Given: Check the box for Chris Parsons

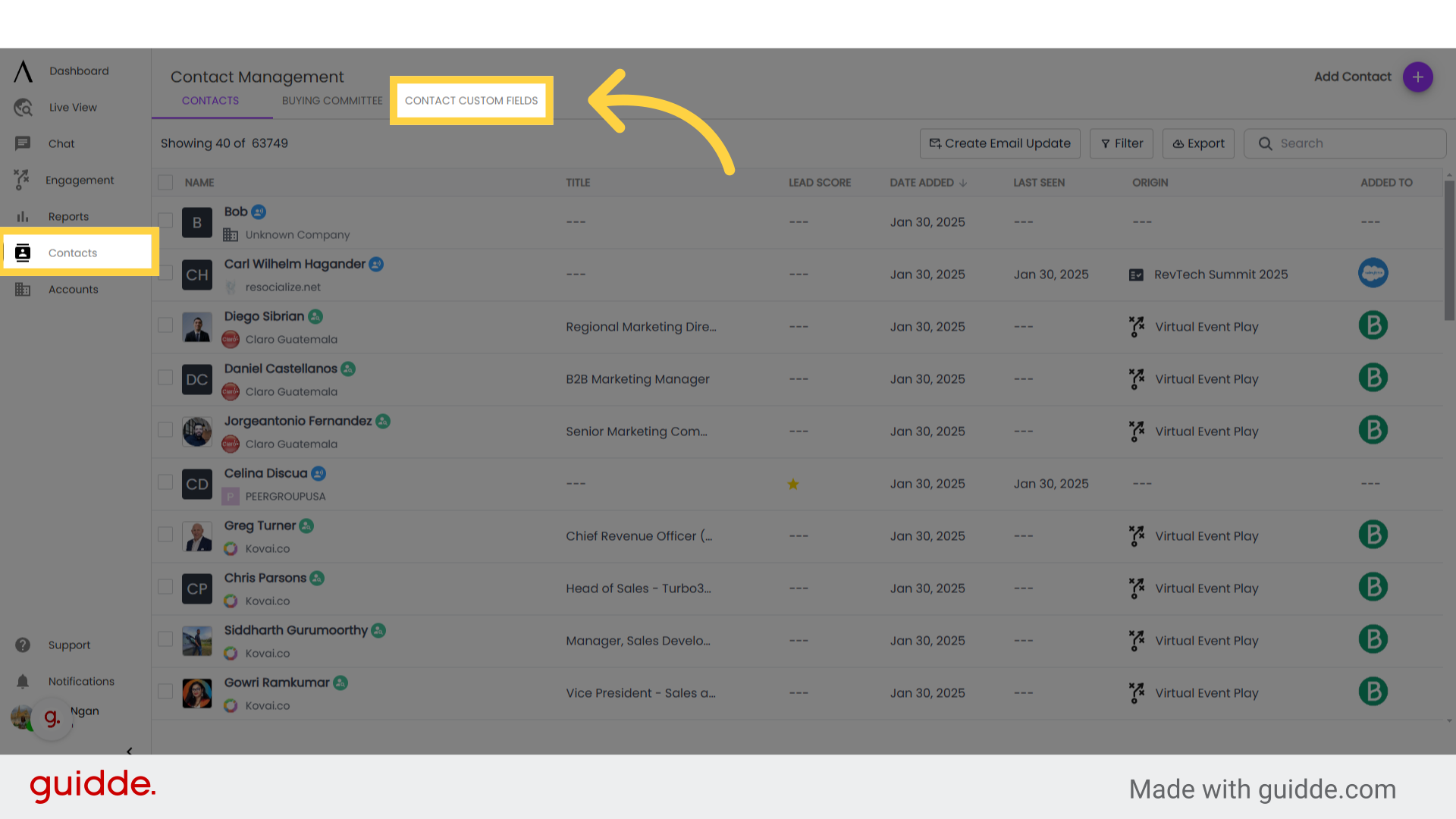Looking at the screenshot, I should (x=165, y=587).
